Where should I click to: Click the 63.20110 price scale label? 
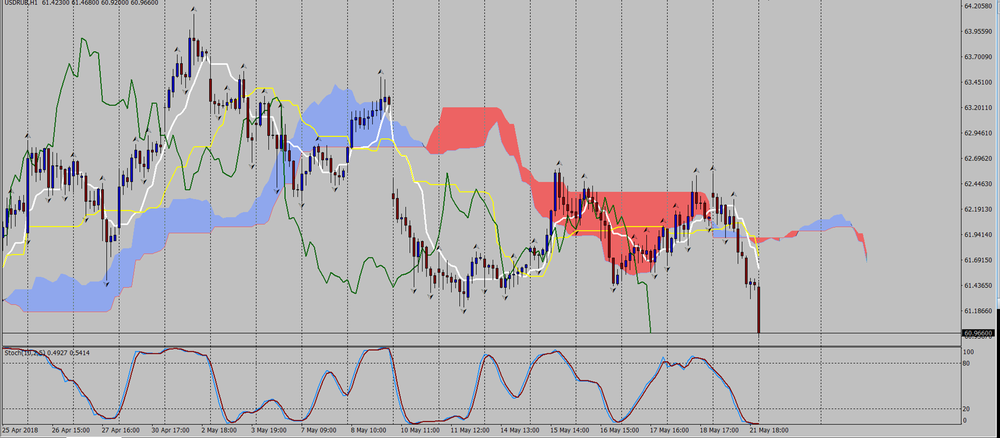tap(976, 108)
